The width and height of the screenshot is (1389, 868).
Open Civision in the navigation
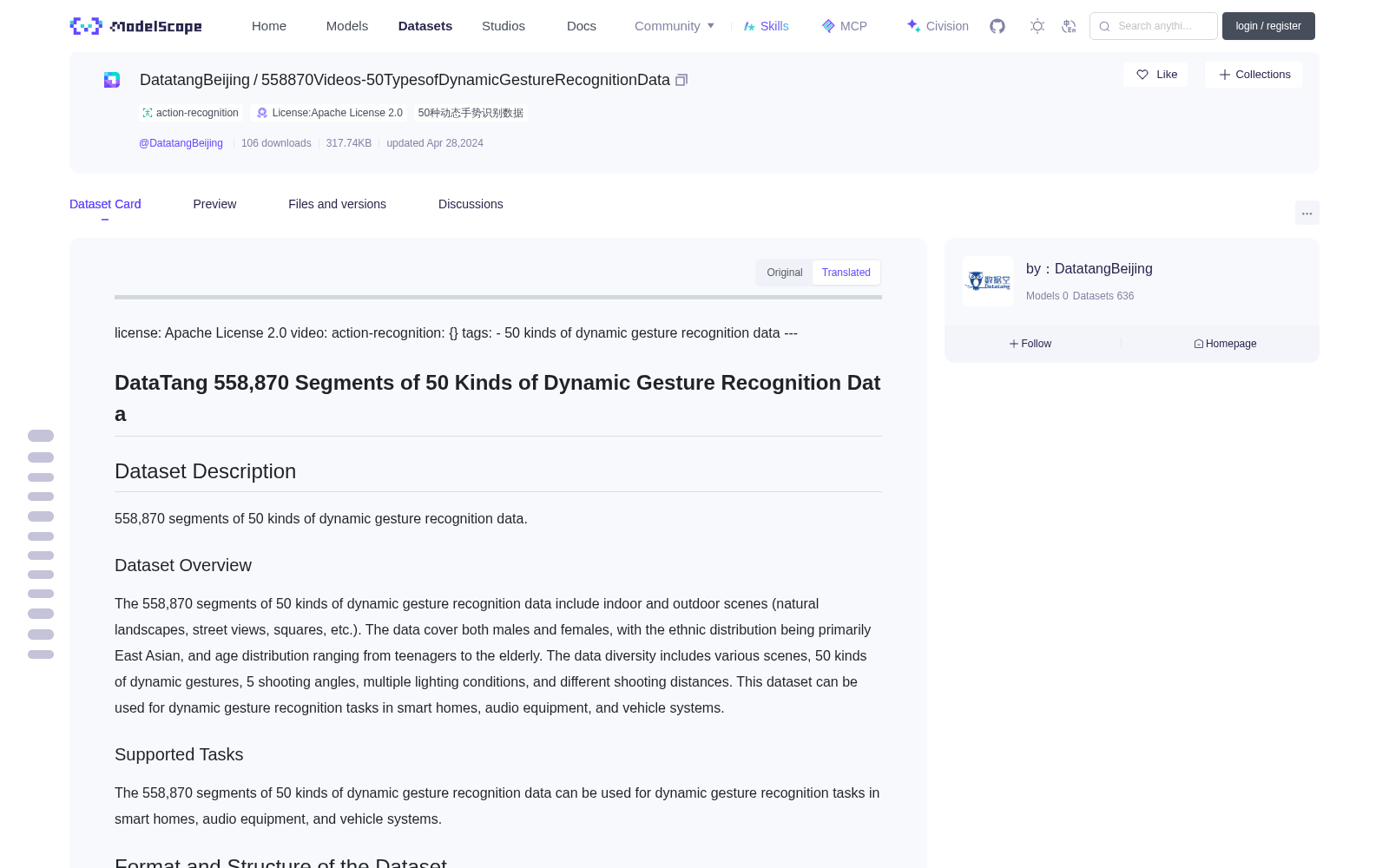click(x=938, y=26)
